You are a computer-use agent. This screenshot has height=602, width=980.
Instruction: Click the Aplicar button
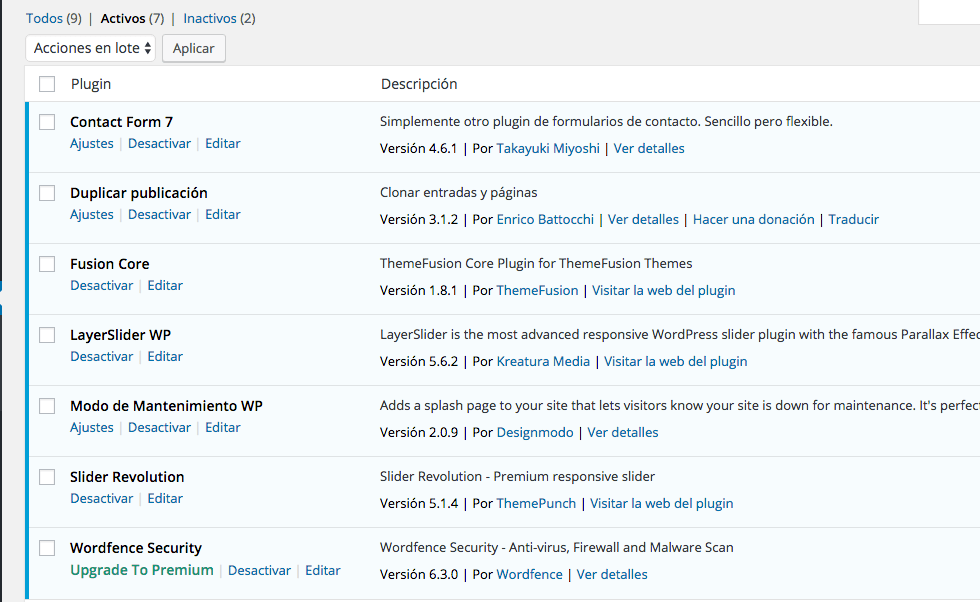[x=194, y=48]
